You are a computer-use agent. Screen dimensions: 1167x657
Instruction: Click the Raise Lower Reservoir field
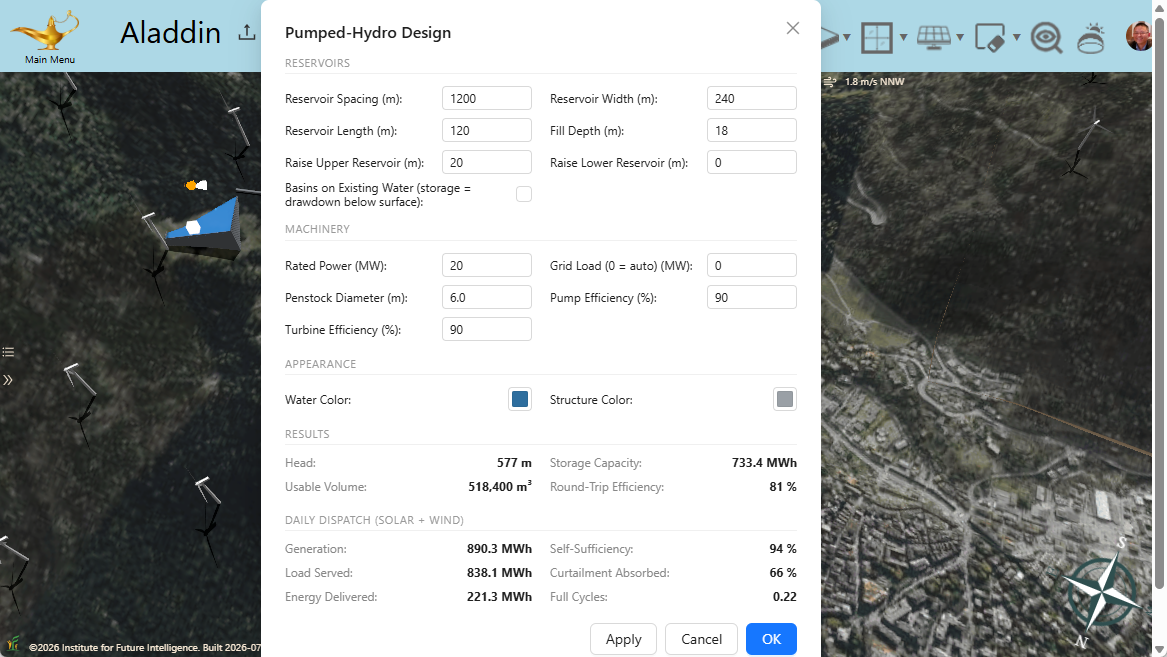click(752, 162)
